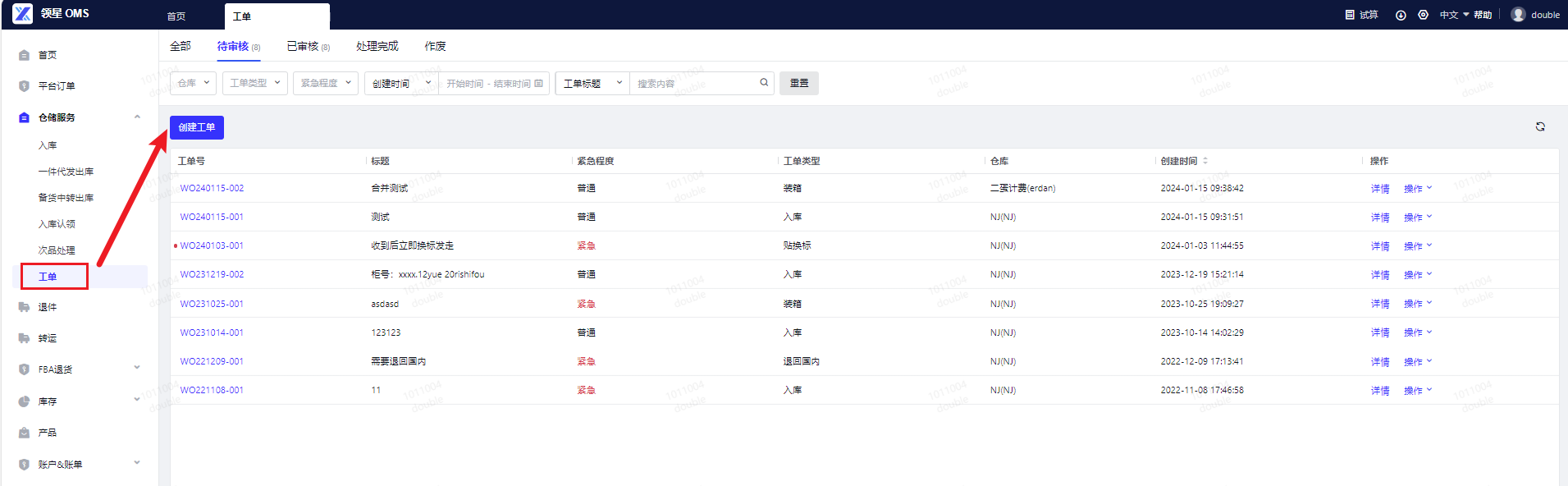Open 入库认领 in the sidebar
1568x486 pixels.
pyautogui.click(x=57, y=224)
